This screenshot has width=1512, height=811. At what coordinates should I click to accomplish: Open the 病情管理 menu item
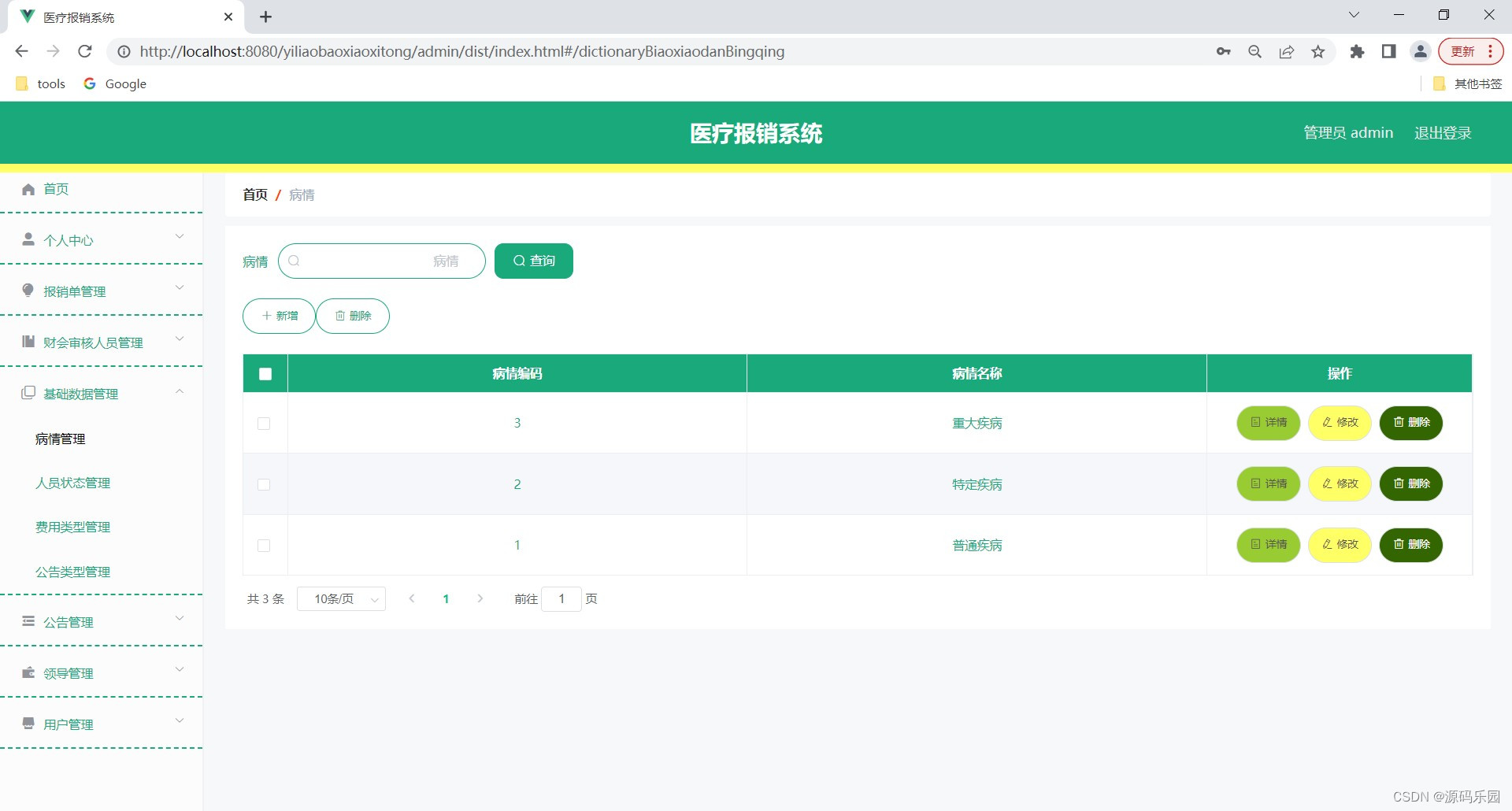tap(60, 439)
